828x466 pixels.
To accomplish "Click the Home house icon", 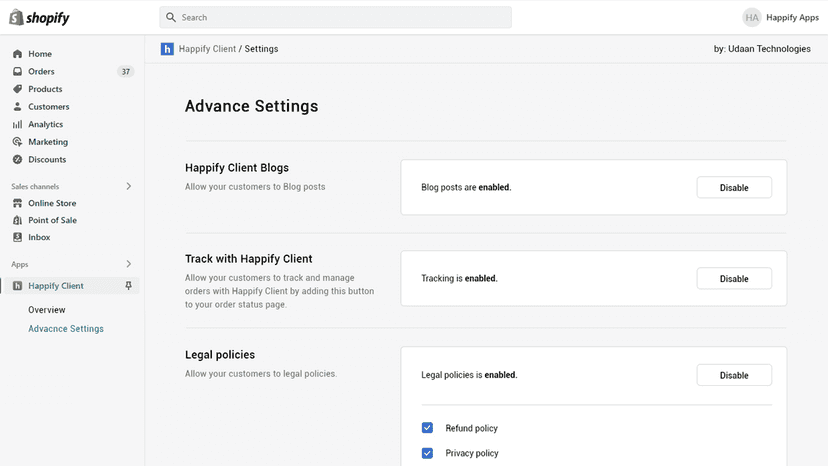I will coord(17,54).
